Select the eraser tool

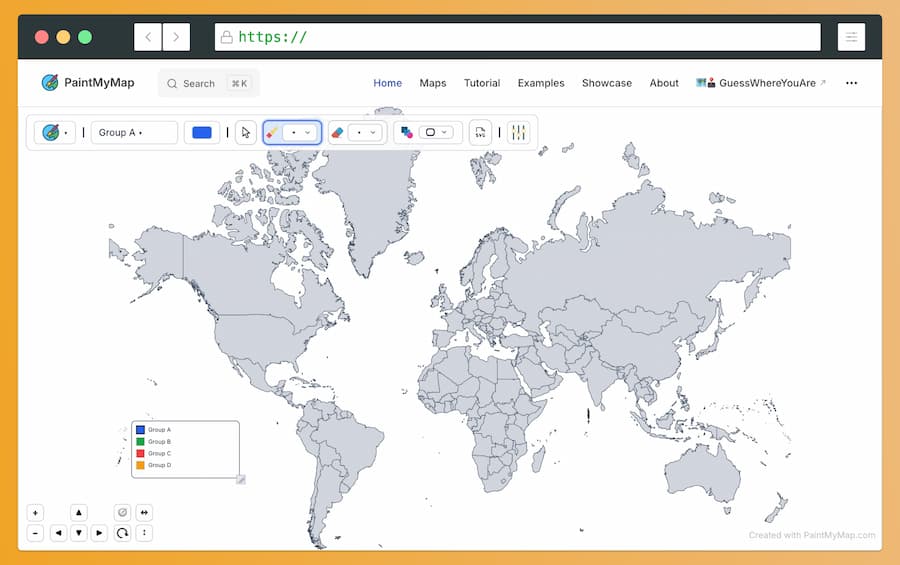[338, 133]
